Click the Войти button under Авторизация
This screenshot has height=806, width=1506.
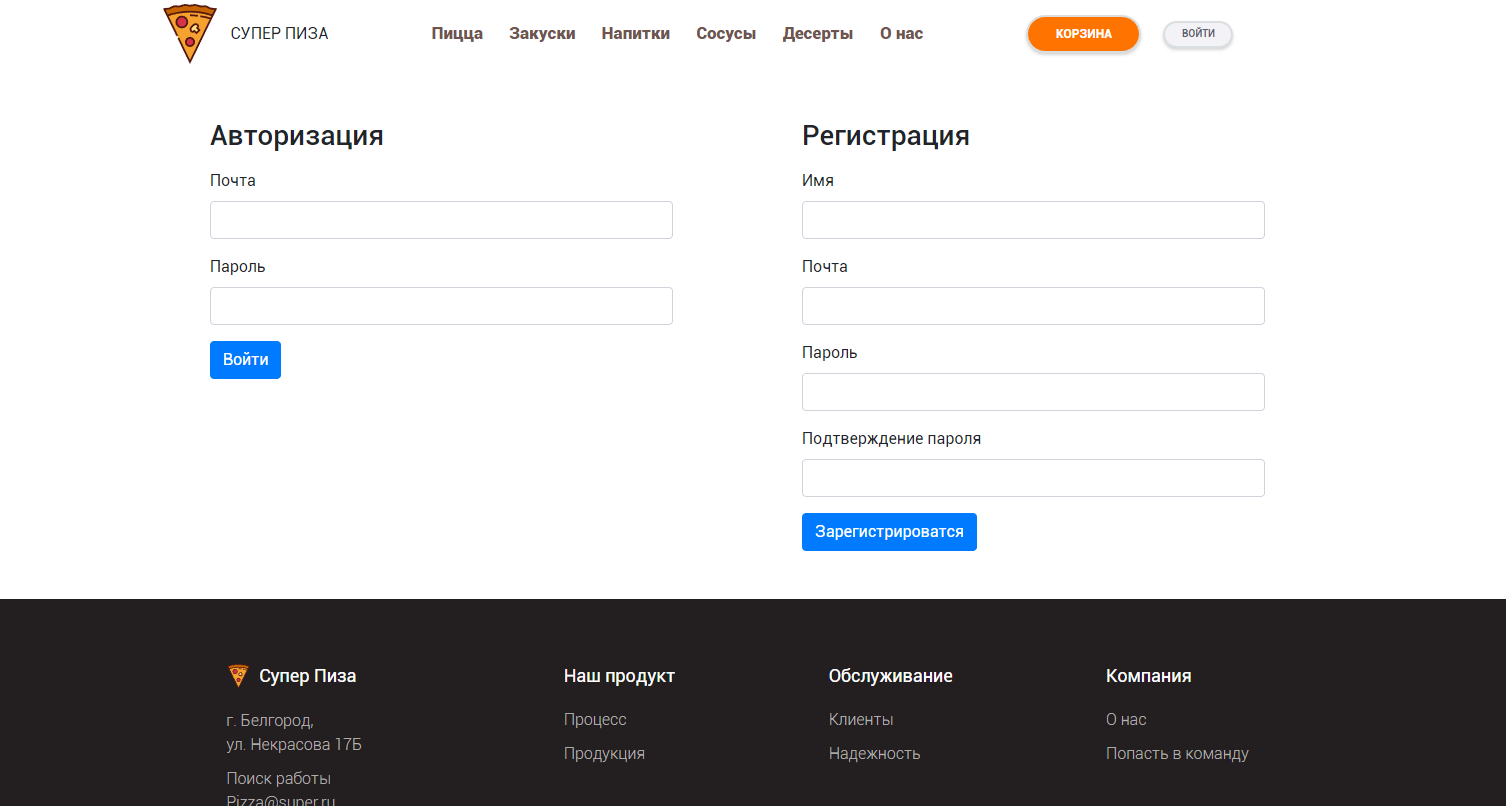245,359
